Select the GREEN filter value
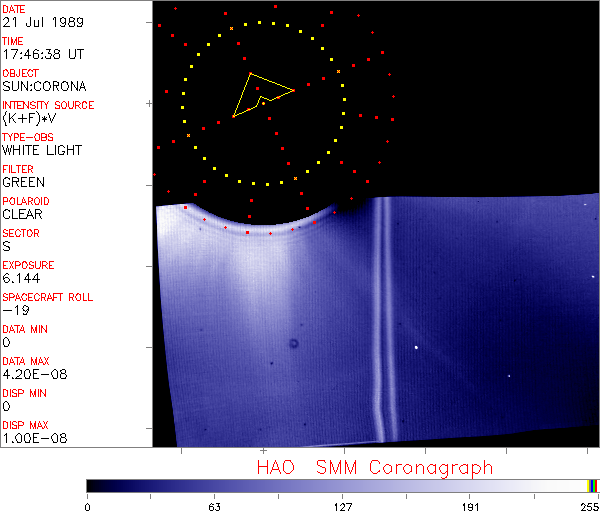This screenshot has height=512, width=600. point(24,182)
